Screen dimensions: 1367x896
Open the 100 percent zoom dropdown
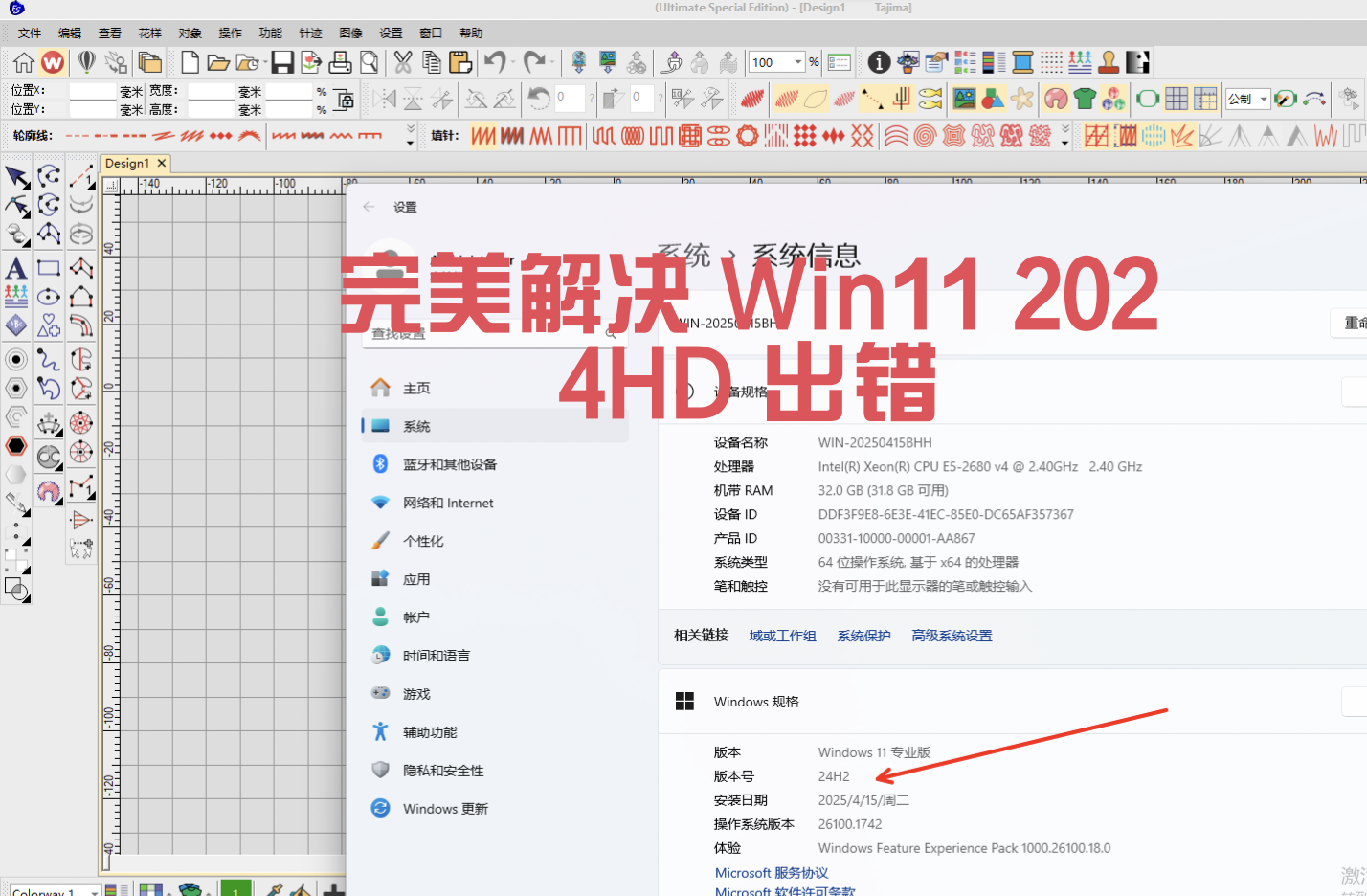(797, 63)
